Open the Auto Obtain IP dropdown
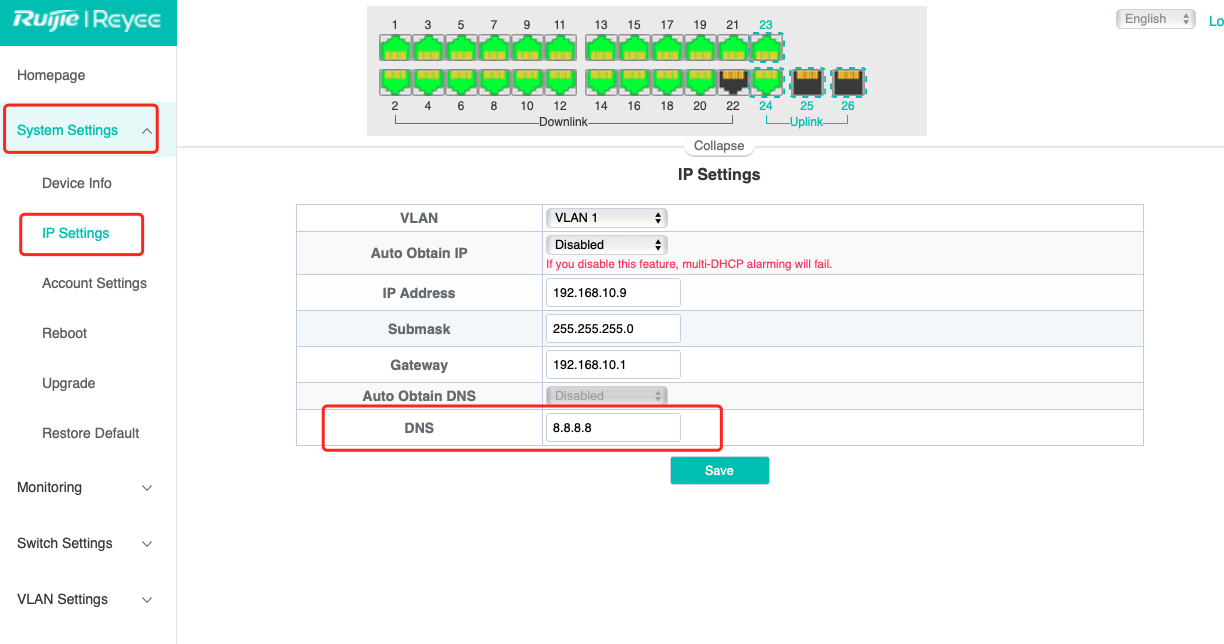 pos(606,244)
